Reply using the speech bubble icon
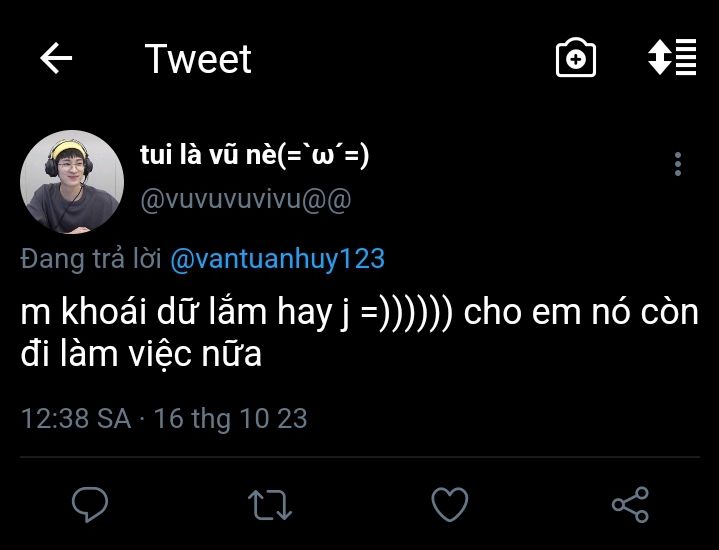Screen dimensions: 719x550 coord(90,504)
